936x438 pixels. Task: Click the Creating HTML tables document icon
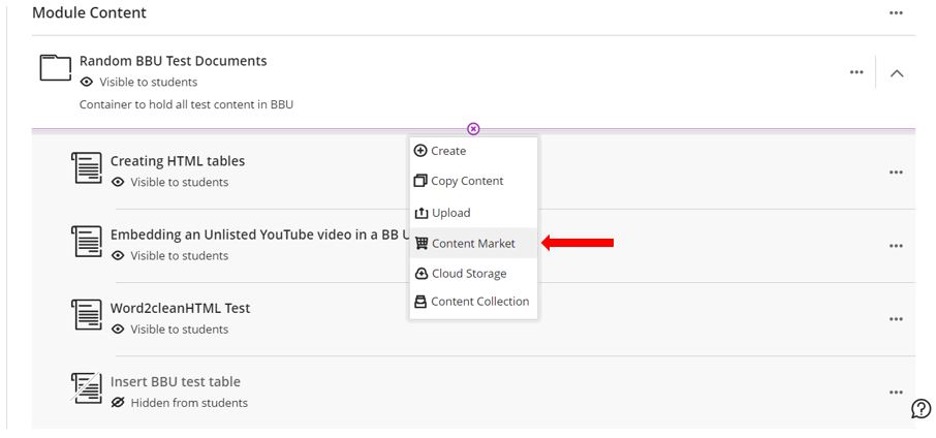click(87, 168)
